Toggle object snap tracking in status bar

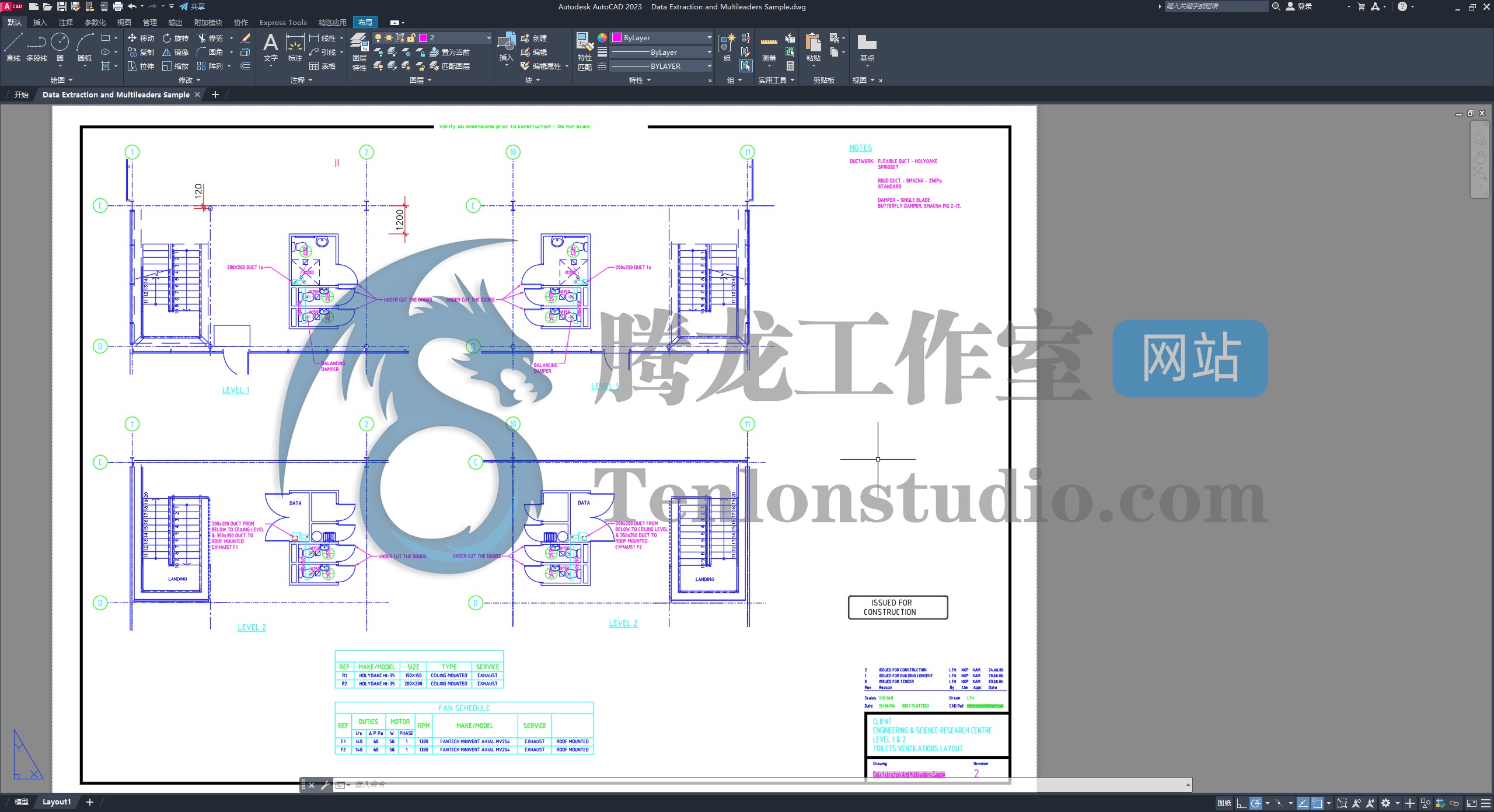click(x=1303, y=803)
